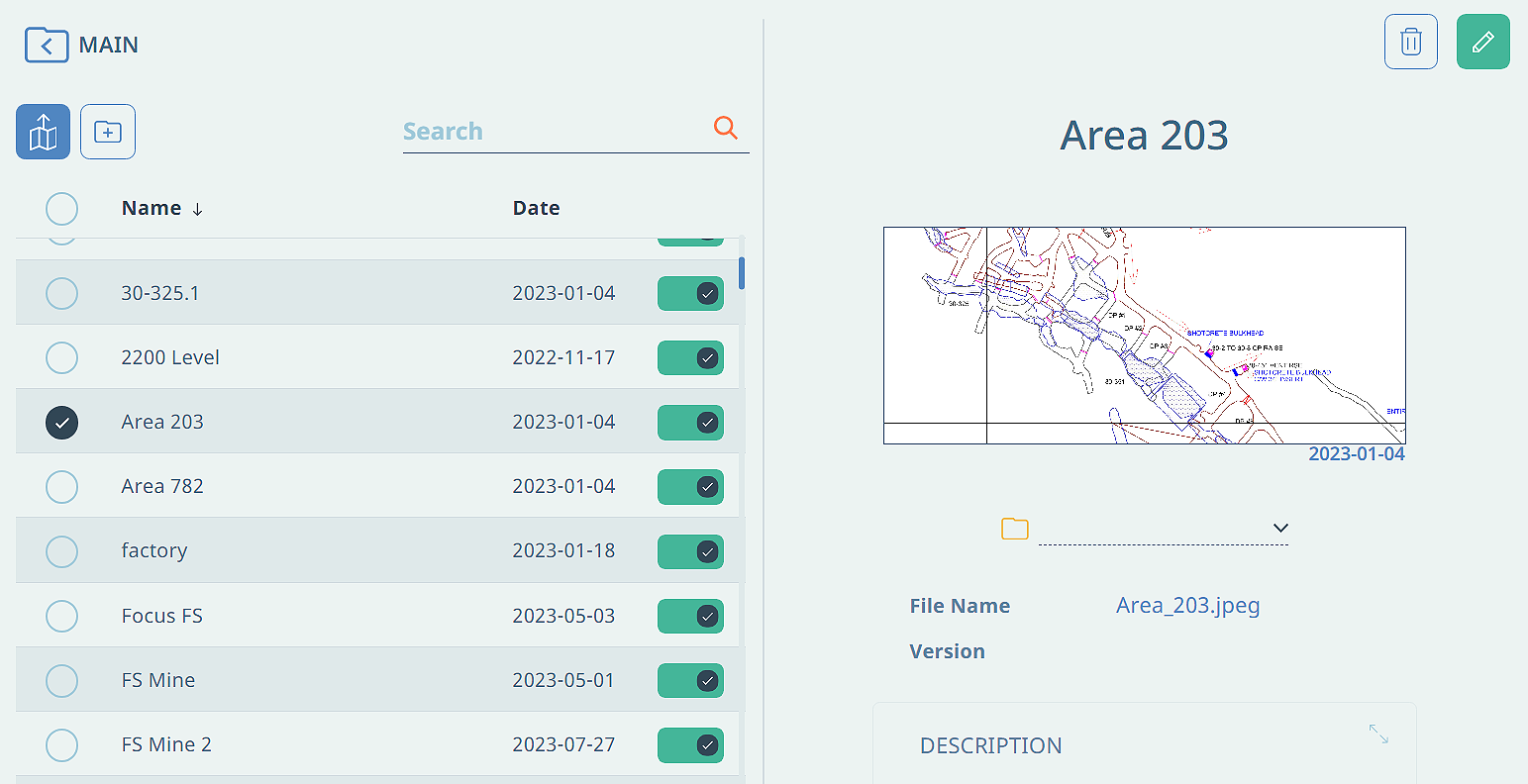Click the add new folder icon
Image resolution: width=1528 pixels, height=784 pixels.
click(108, 132)
